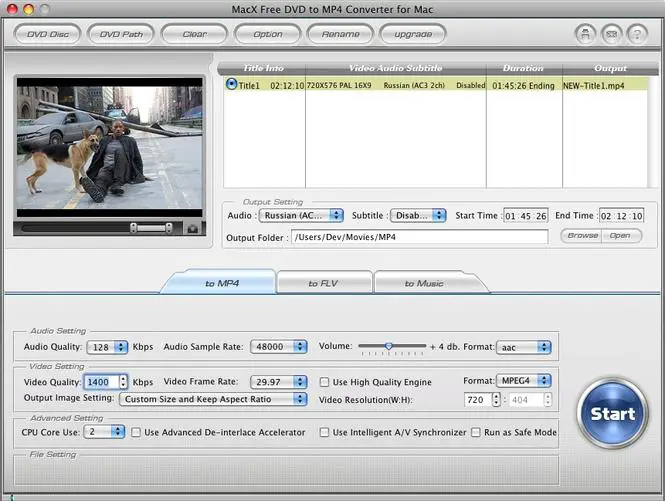Click Browse for output folder
Viewport: 665px width, 501px height.
pos(582,235)
